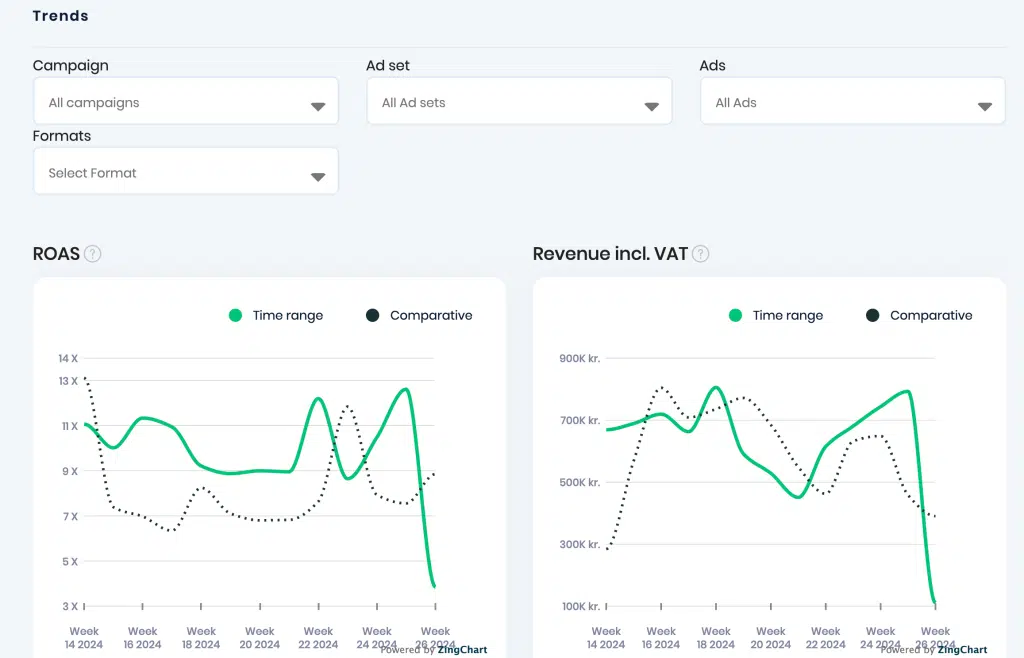This screenshot has width=1024, height=658.
Task: Open the ROAS help question-mark icon
Action: pos(93,253)
